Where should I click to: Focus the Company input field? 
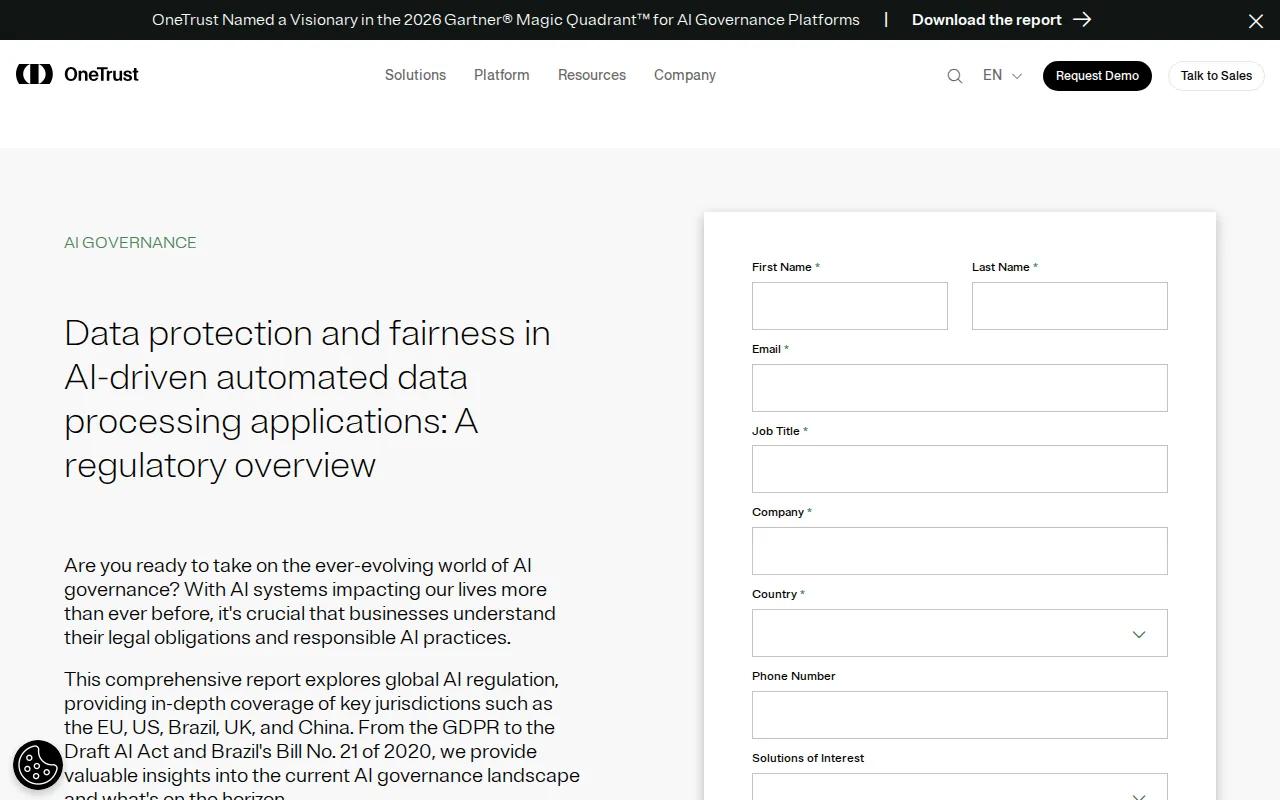point(960,551)
